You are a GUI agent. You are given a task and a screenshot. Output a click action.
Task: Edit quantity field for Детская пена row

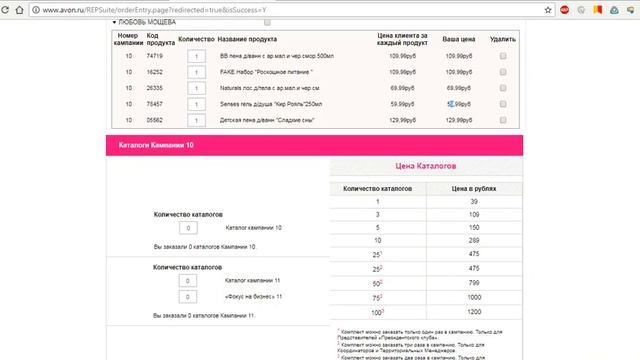[196, 120]
